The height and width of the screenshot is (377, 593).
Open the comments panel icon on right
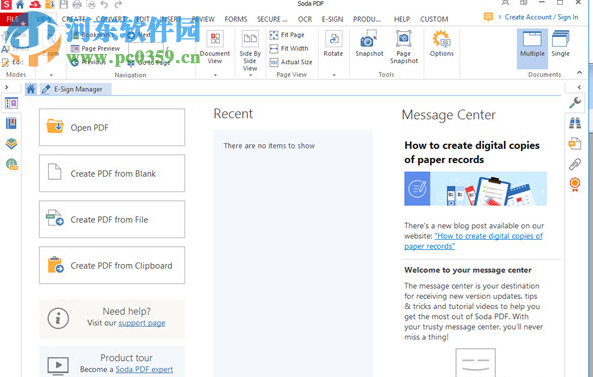tap(575, 144)
